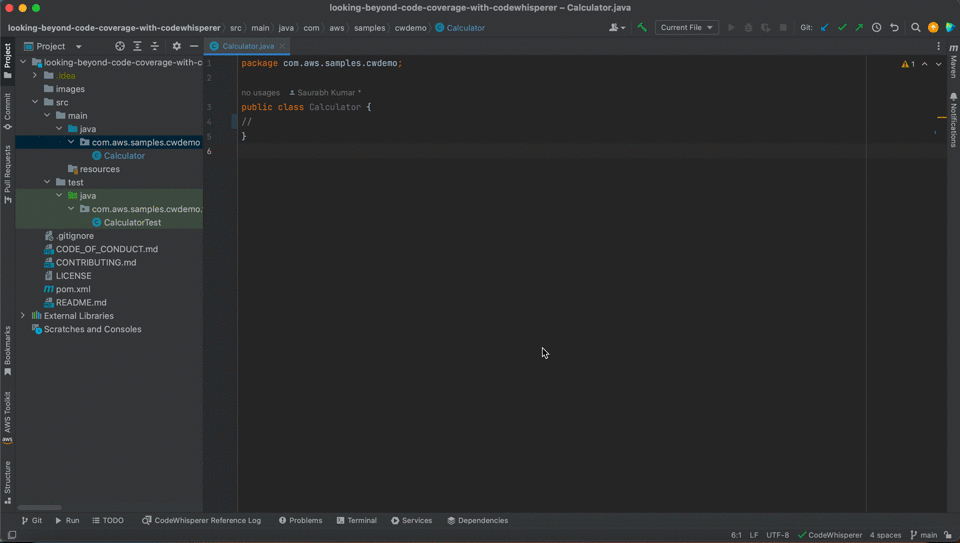Select the Calculator.java editor tab

click(247, 47)
